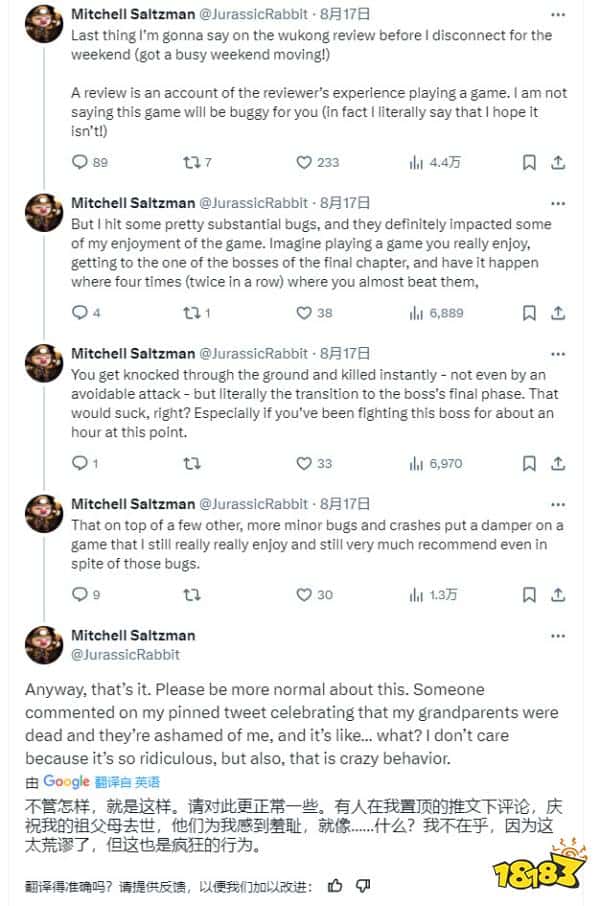Bookmark the first tweet in thread
The height and width of the screenshot is (906, 600).
[x=530, y=162]
